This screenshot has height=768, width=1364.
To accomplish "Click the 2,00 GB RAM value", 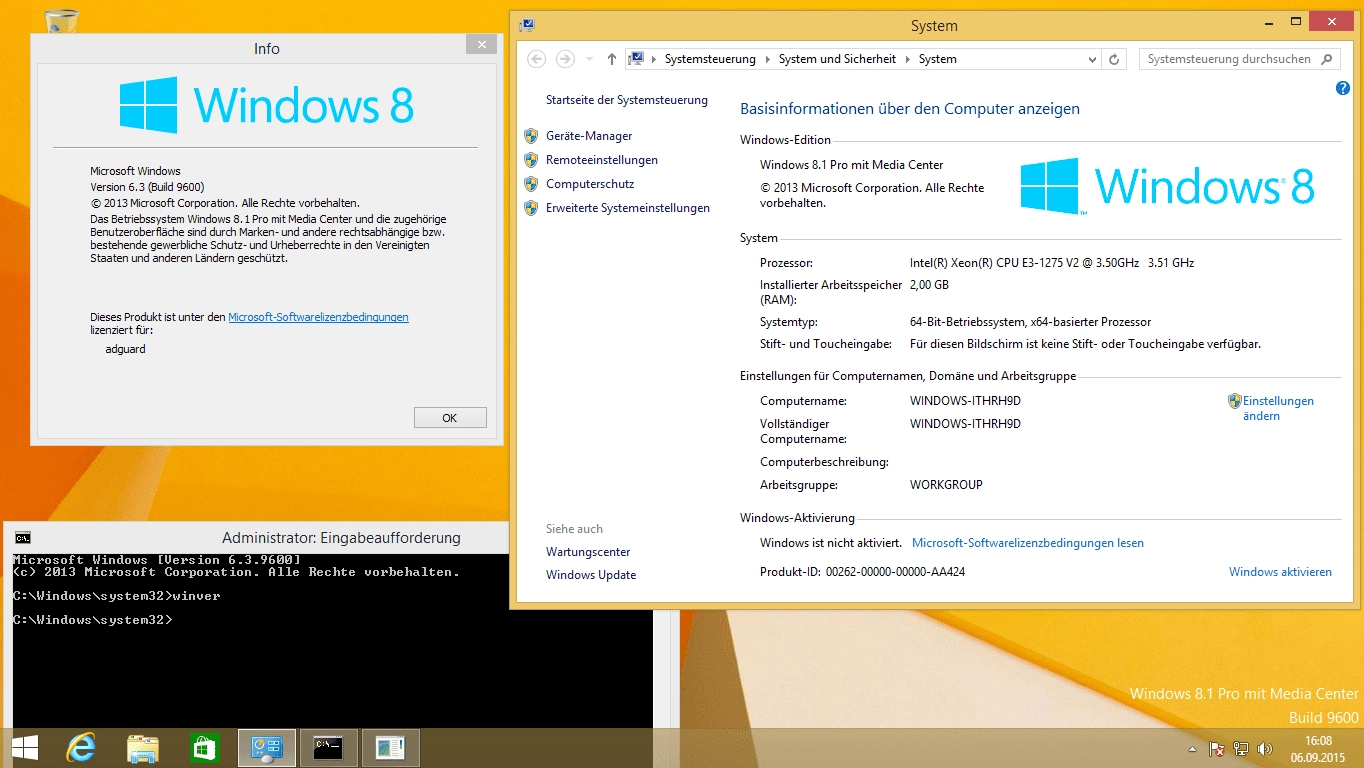I will point(929,285).
